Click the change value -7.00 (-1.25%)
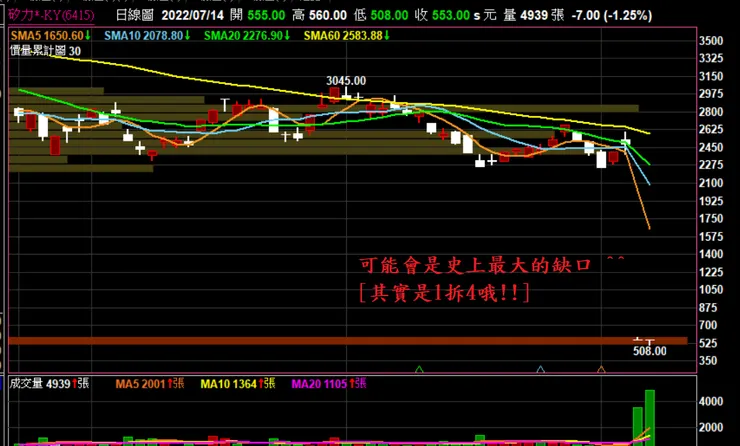Screen dimensions: 740x446 (x=612, y=16)
